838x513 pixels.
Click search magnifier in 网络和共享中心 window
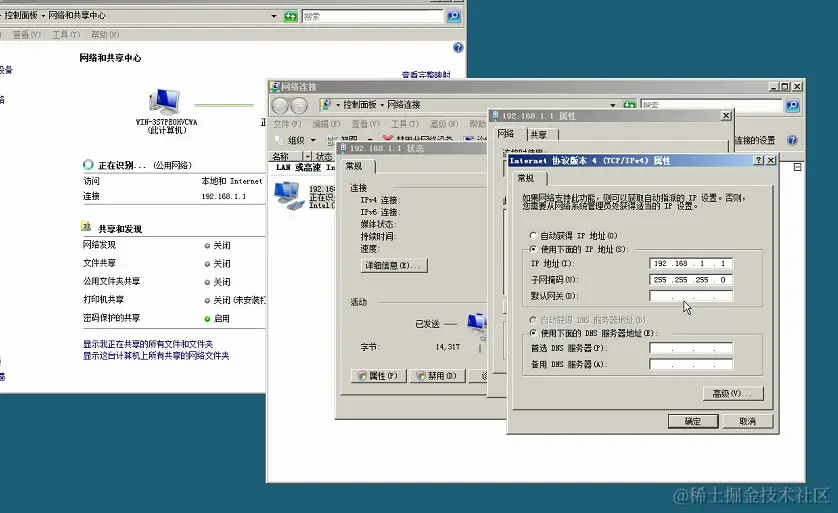tap(454, 16)
